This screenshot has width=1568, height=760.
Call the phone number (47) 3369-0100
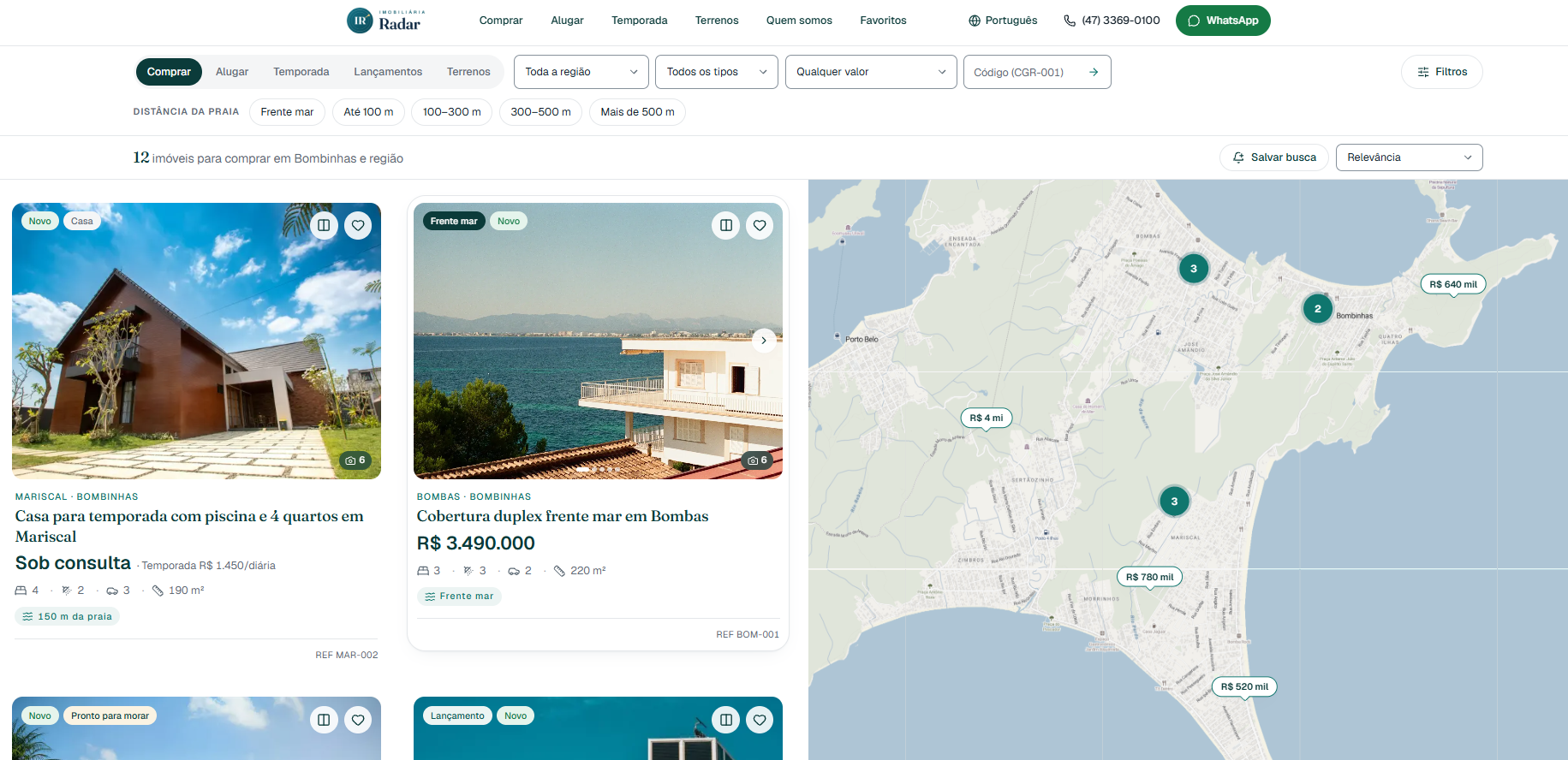click(1112, 21)
